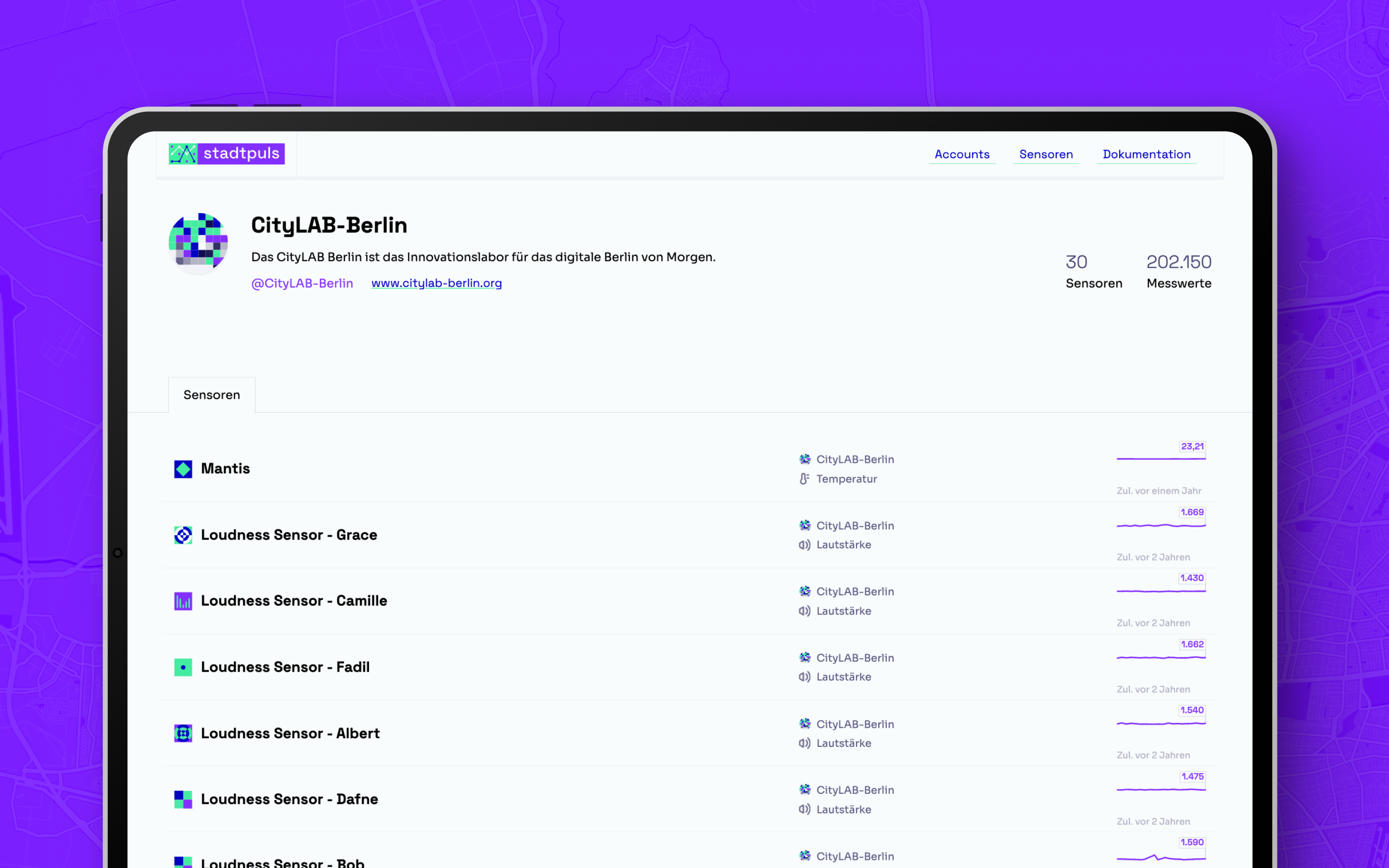1389x868 pixels.
Task: Click 'Zul. vor einem Jahr' timestamp
Action: point(1158,491)
